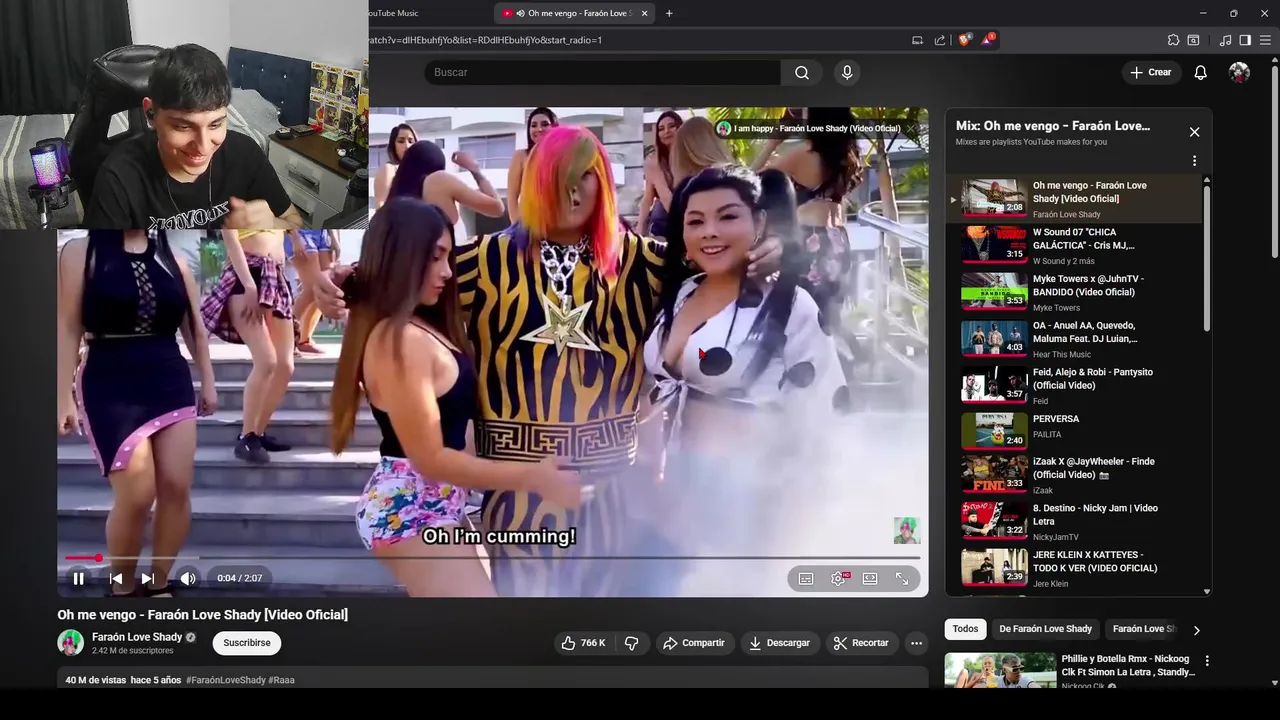
Task: Open the tab search icon
Action: point(1193,40)
